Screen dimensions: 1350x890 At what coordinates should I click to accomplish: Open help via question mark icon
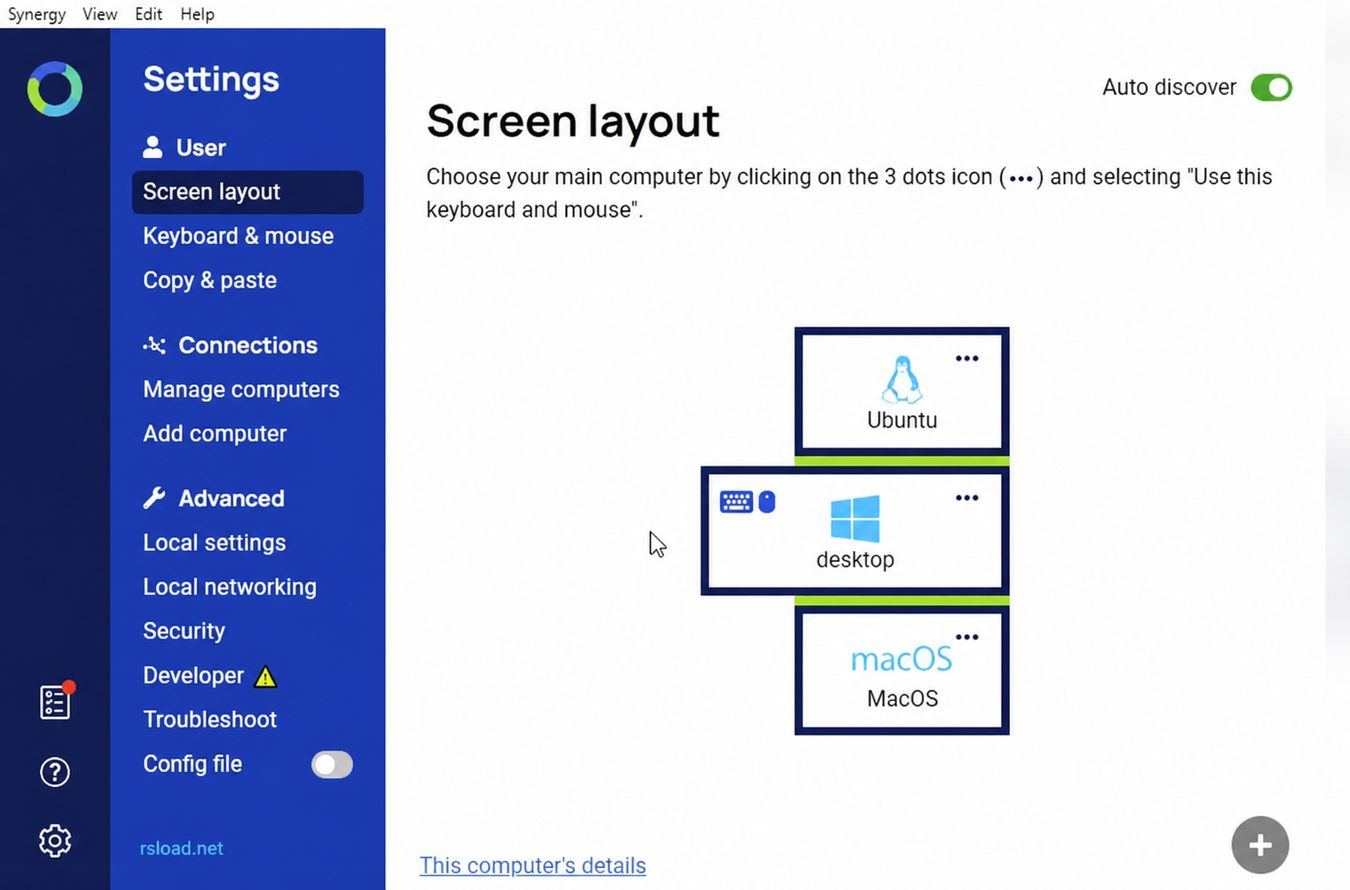click(55, 772)
